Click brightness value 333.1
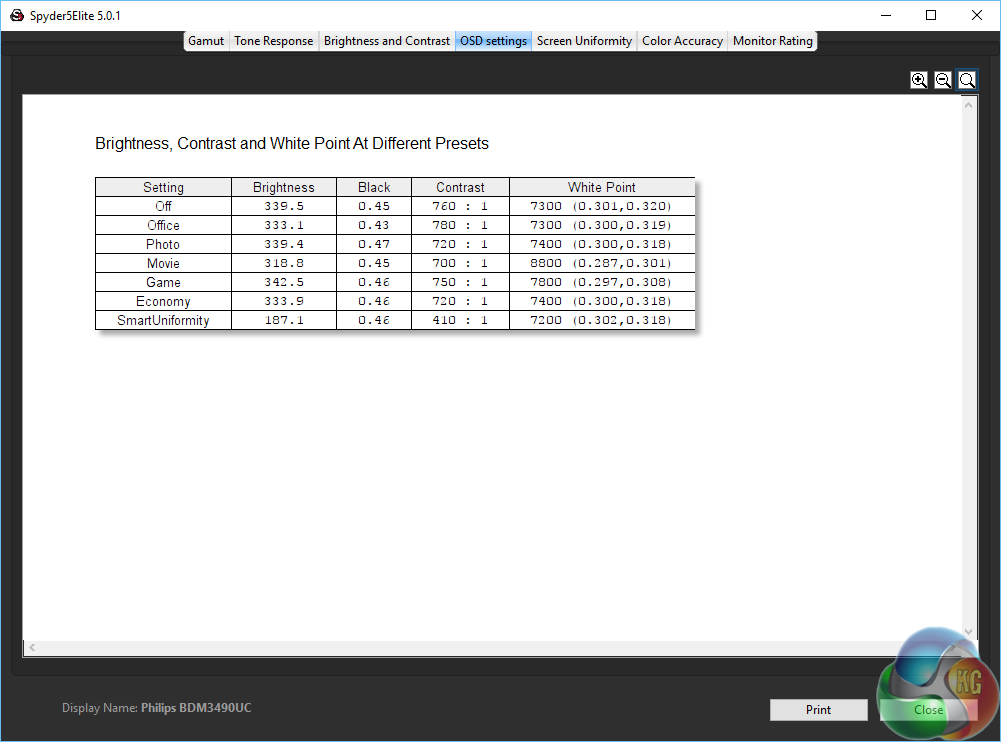 point(284,225)
